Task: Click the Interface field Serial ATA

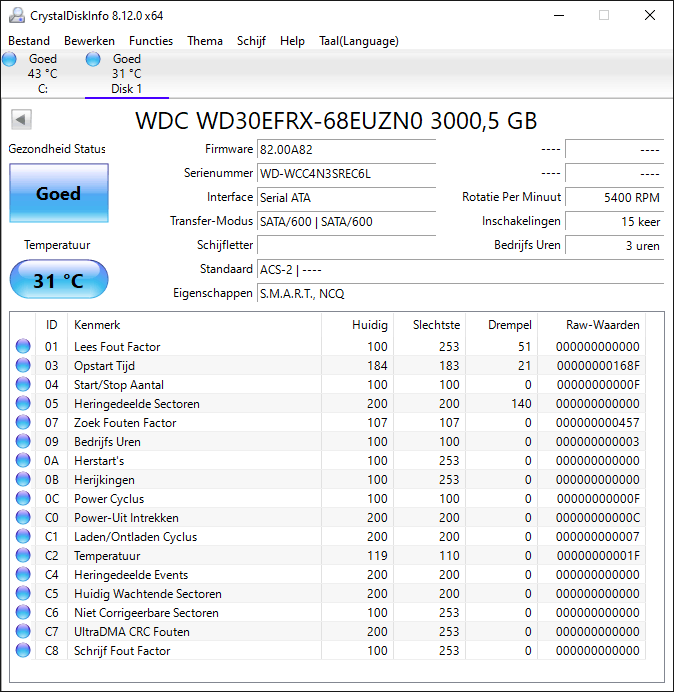Action: tap(346, 197)
